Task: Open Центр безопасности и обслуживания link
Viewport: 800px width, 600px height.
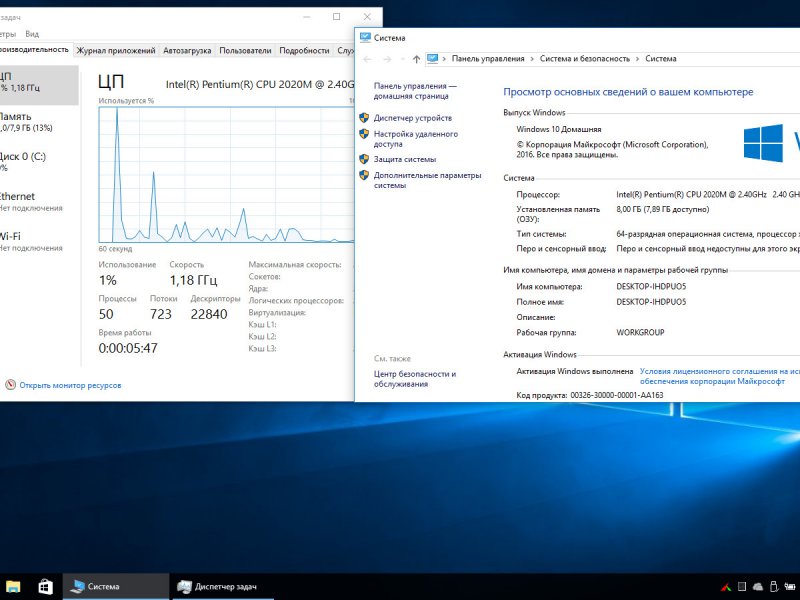Action: [x=414, y=379]
